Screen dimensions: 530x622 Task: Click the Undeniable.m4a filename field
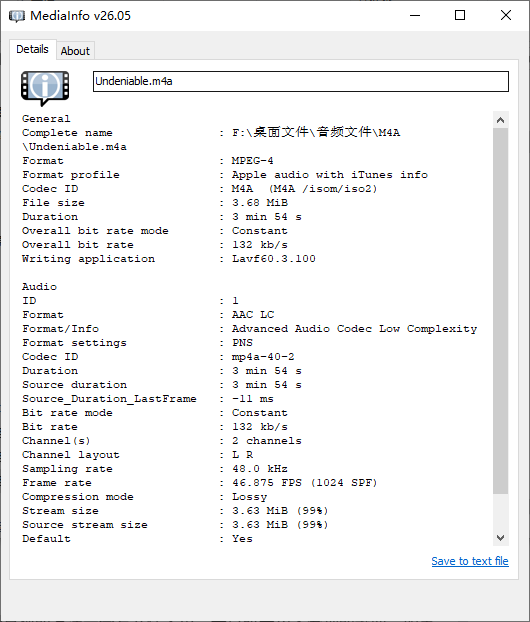301,81
